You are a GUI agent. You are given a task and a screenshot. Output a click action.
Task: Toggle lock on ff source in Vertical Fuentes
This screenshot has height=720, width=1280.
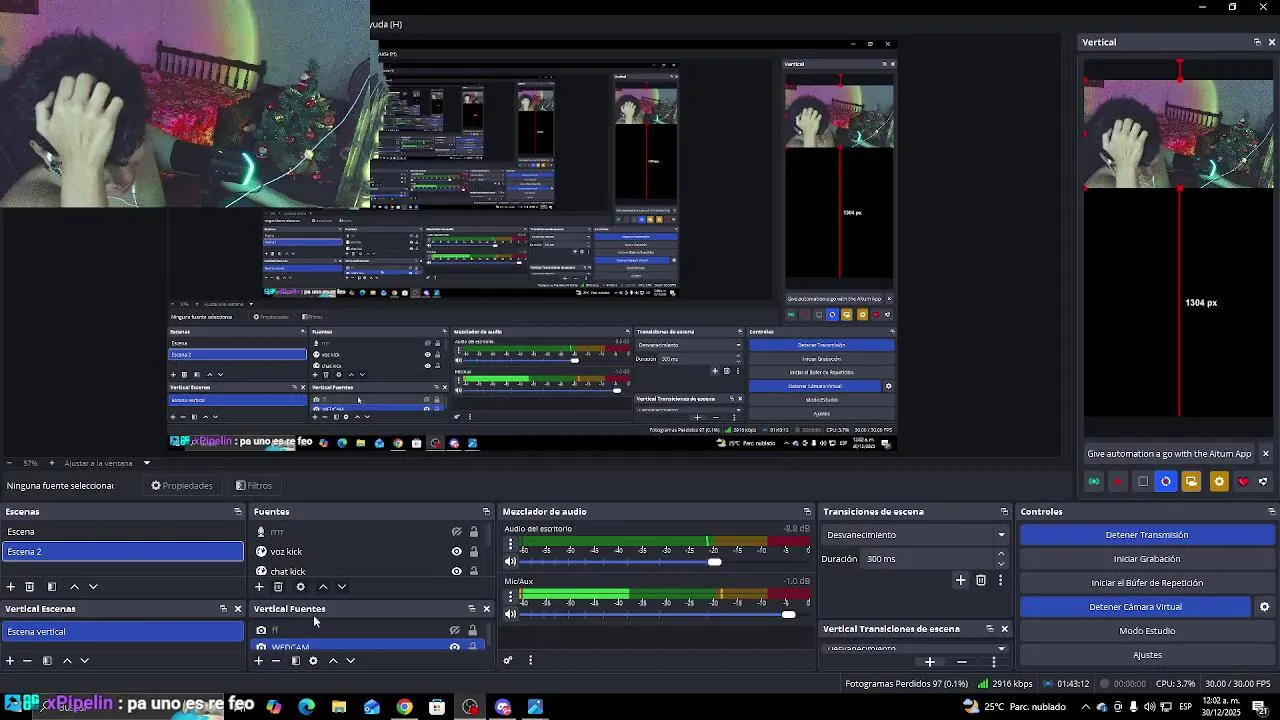point(472,630)
